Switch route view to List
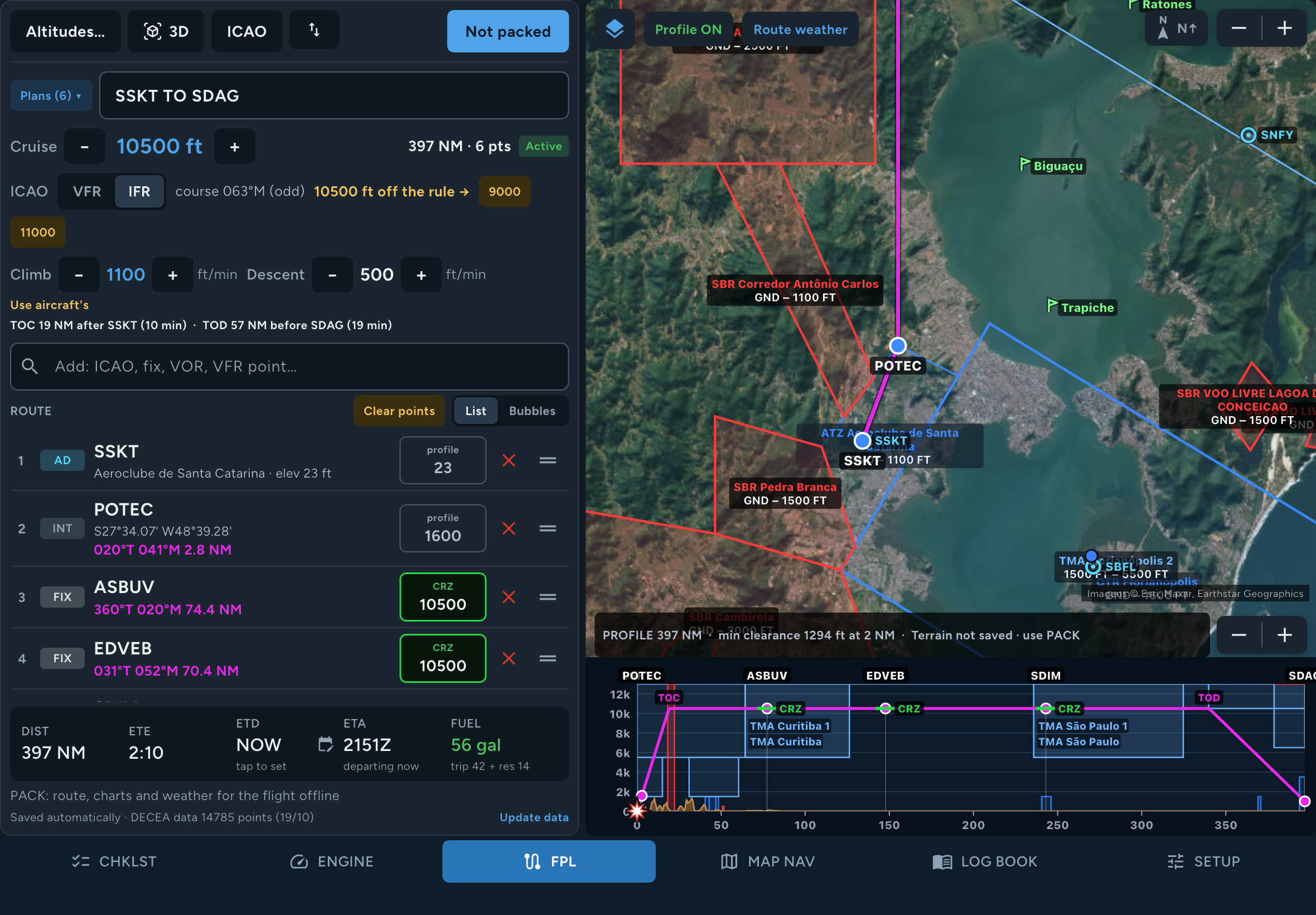The height and width of the screenshot is (915, 1316). pyautogui.click(x=476, y=411)
